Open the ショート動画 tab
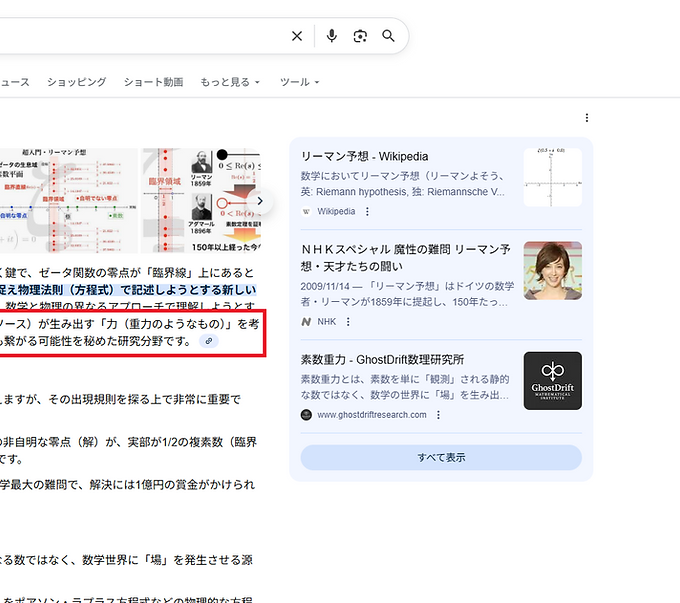 click(x=153, y=82)
